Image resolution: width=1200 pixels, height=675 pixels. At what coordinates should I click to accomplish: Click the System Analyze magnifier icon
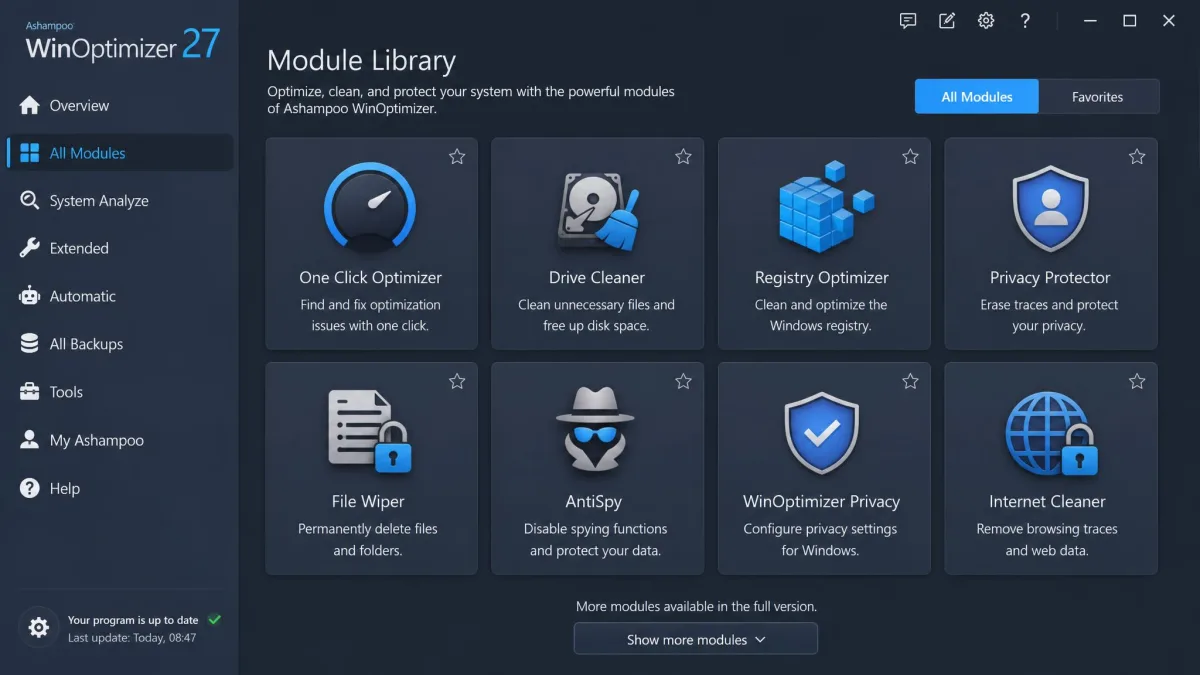pos(30,201)
